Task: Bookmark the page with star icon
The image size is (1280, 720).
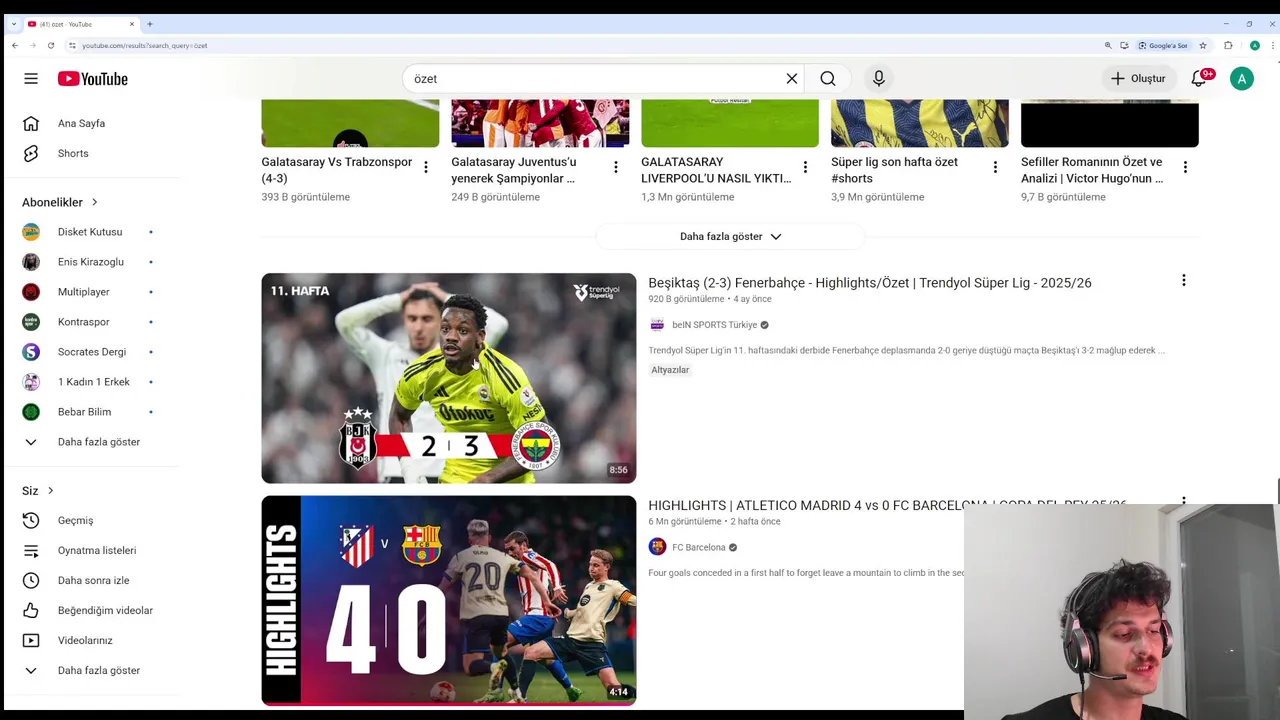Action: 1203,45
